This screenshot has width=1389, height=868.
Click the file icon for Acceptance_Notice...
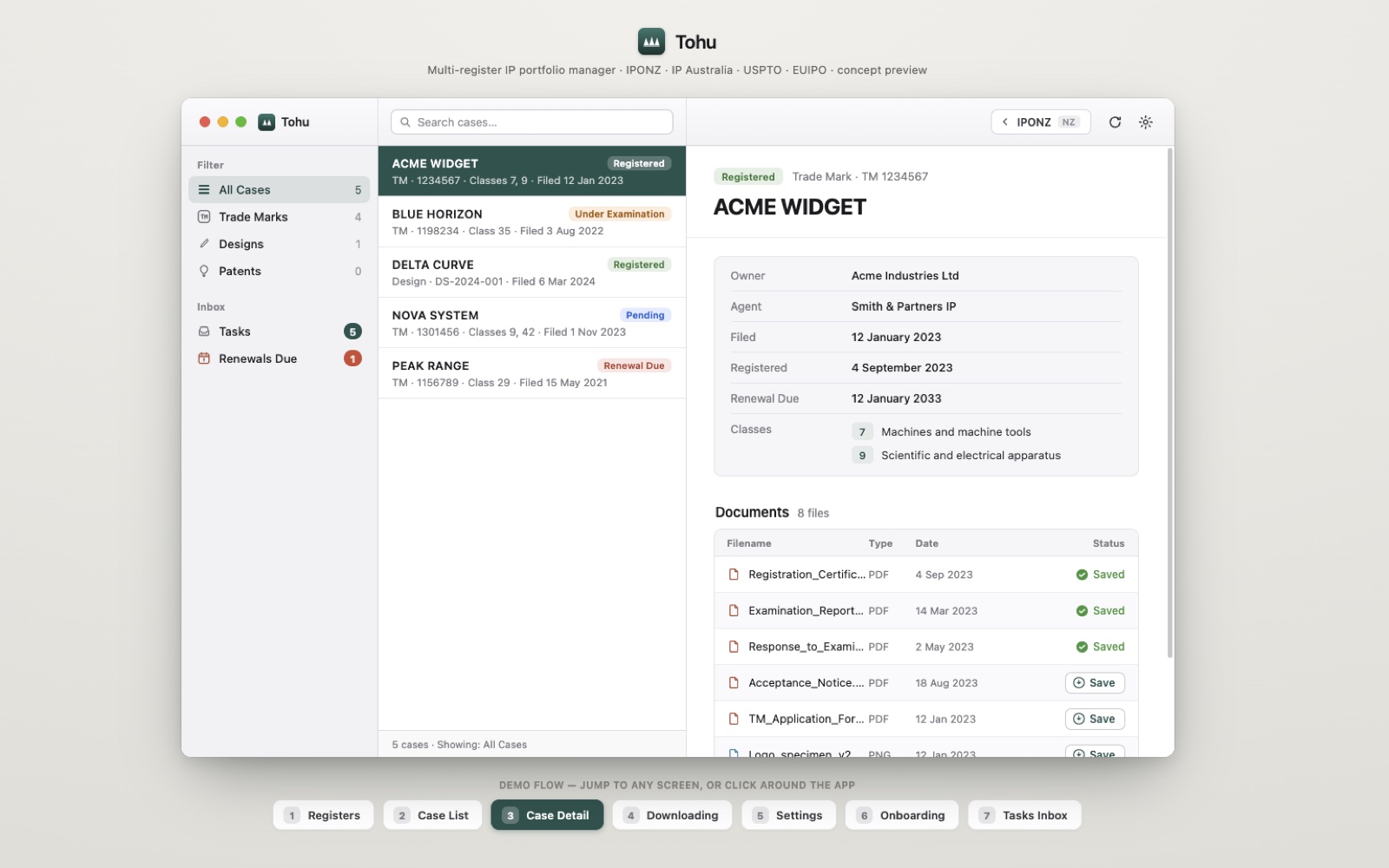734,683
